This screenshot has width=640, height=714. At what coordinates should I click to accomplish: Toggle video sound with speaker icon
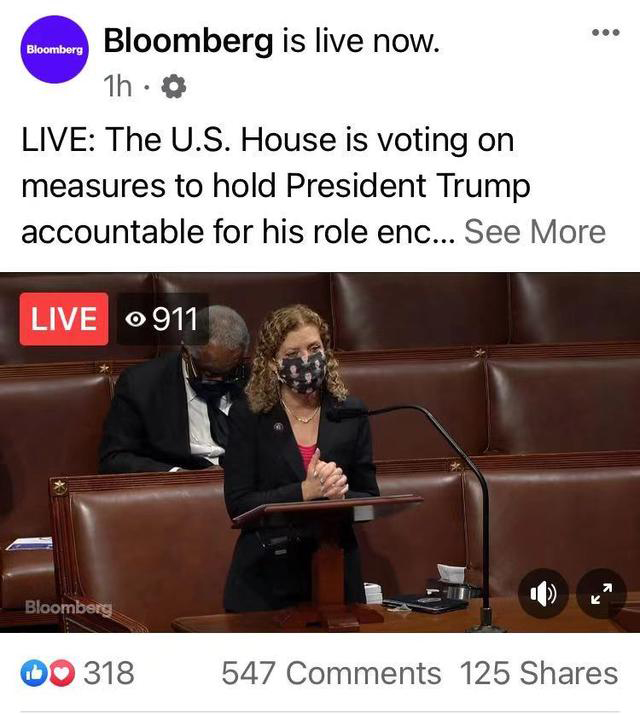click(543, 593)
